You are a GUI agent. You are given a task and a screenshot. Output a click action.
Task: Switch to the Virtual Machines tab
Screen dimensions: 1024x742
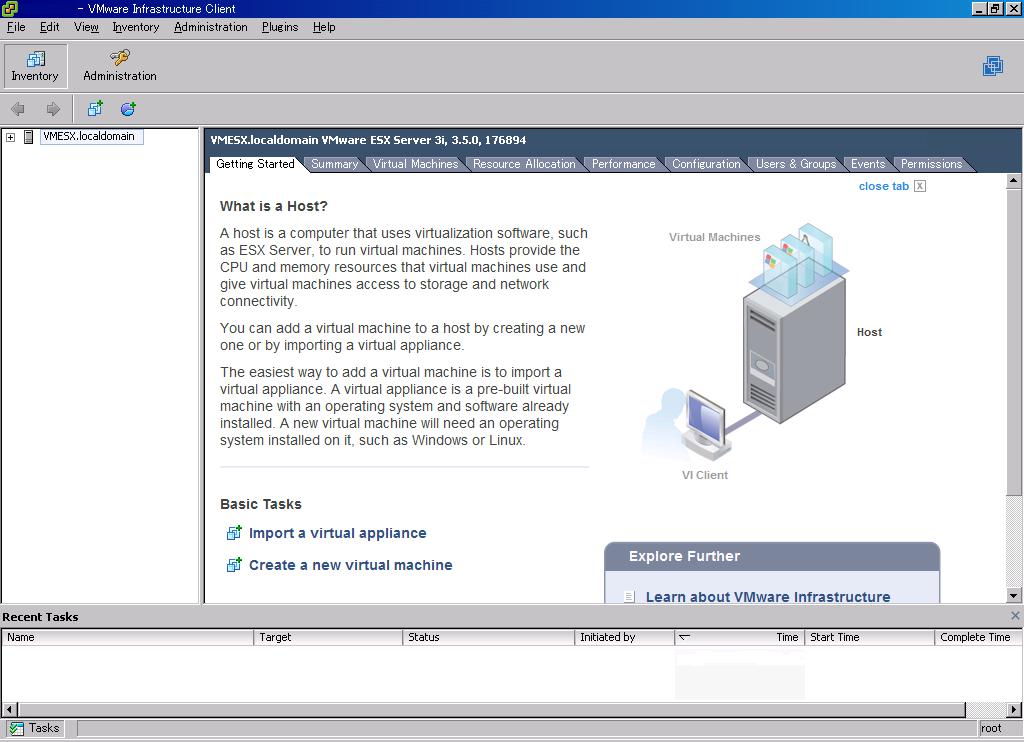[x=415, y=164]
